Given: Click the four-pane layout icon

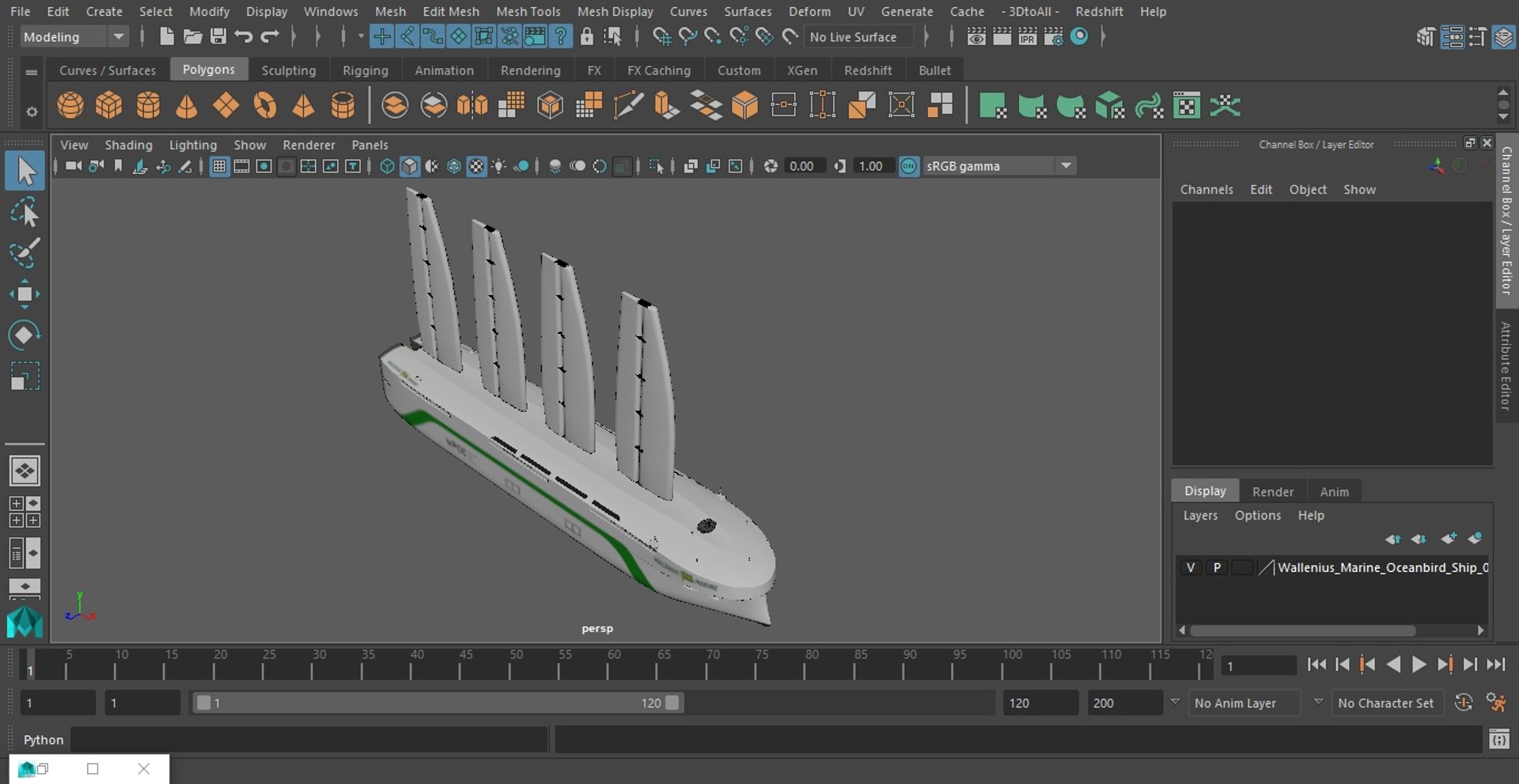Looking at the screenshot, I should point(25,512).
